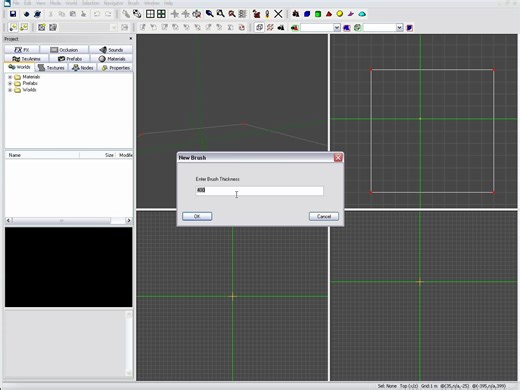
Task: Click Cancel in New Brush dialog
Action: tap(324, 216)
